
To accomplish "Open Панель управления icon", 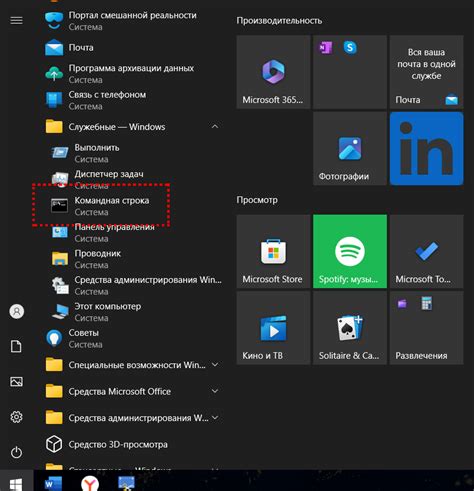I will 60,232.
